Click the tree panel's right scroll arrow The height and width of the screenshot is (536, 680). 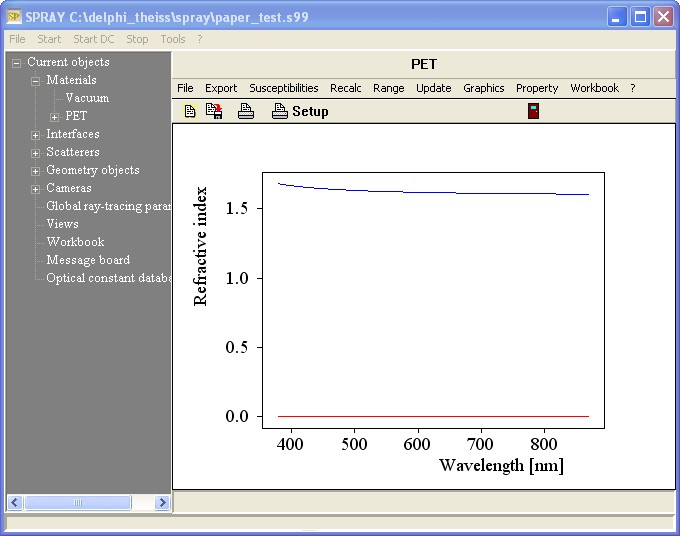[x=162, y=503]
